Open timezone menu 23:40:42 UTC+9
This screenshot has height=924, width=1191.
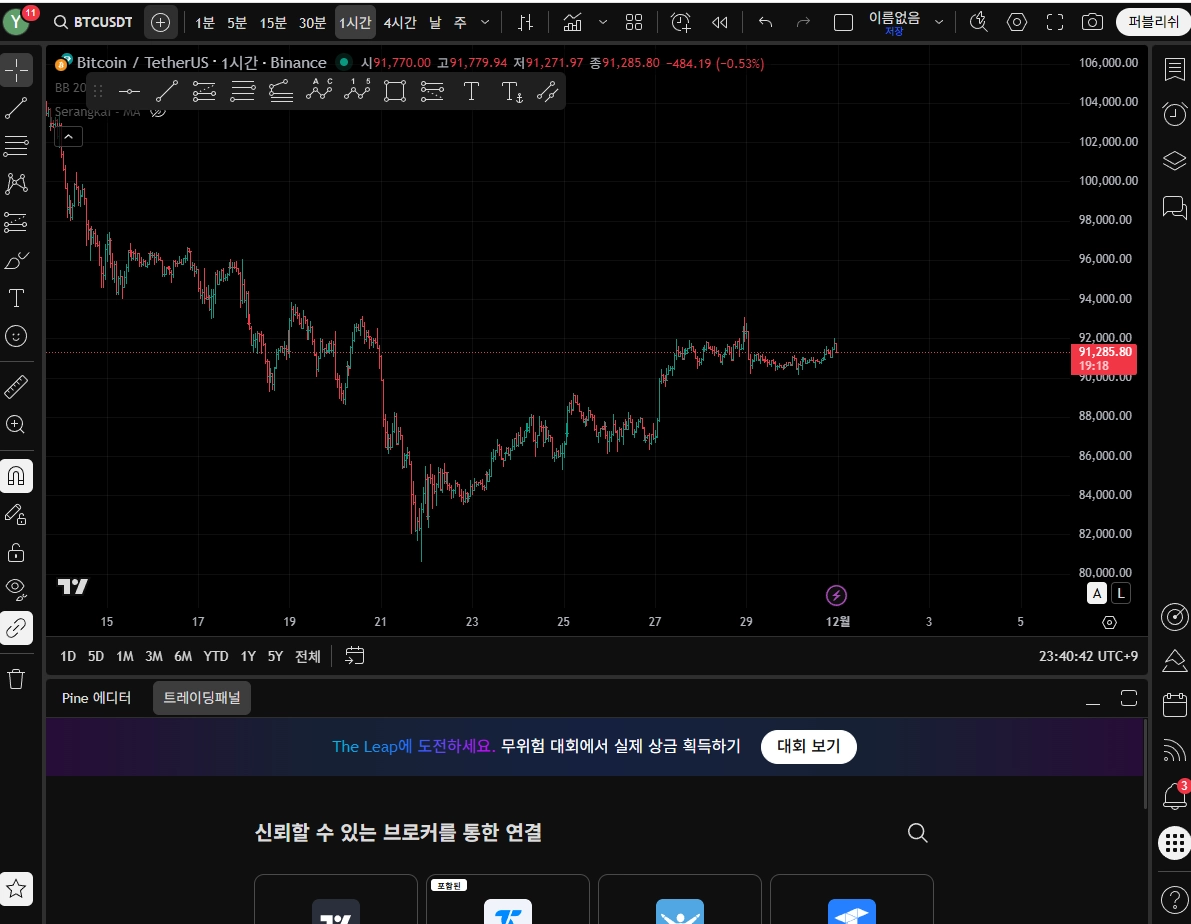point(1088,656)
